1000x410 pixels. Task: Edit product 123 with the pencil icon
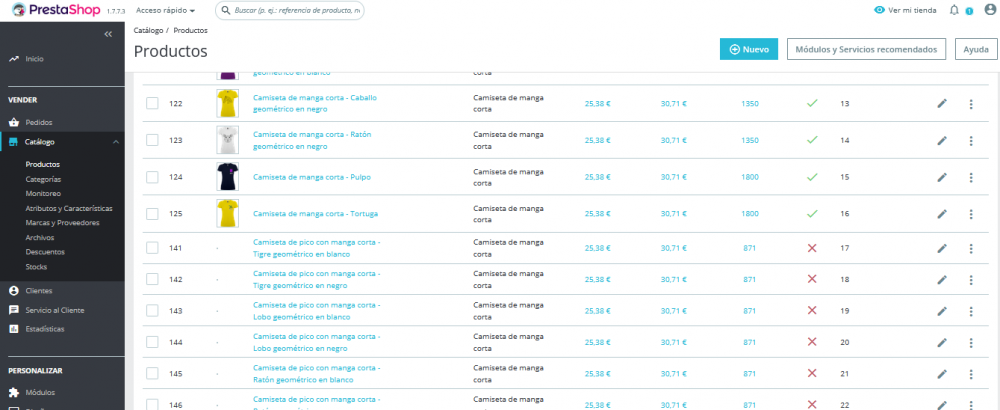click(x=942, y=140)
